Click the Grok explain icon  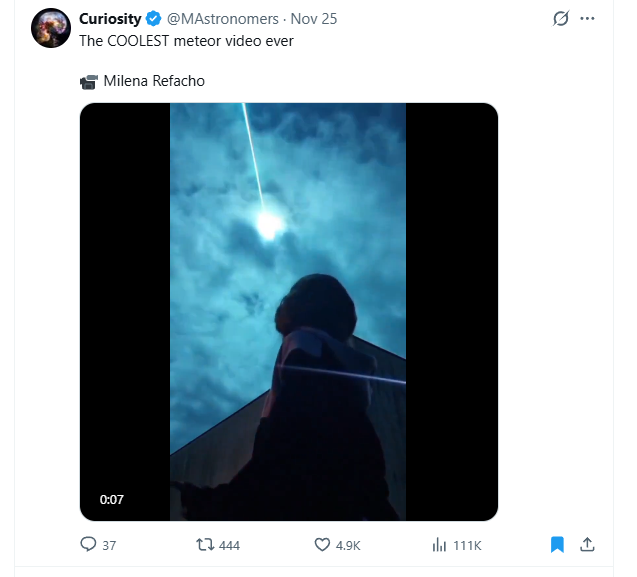(561, 18)
